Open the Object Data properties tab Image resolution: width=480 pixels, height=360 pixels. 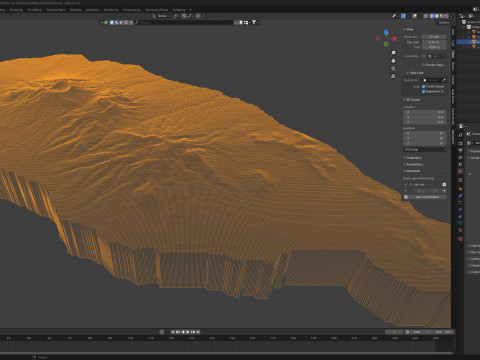pos(460,223)
